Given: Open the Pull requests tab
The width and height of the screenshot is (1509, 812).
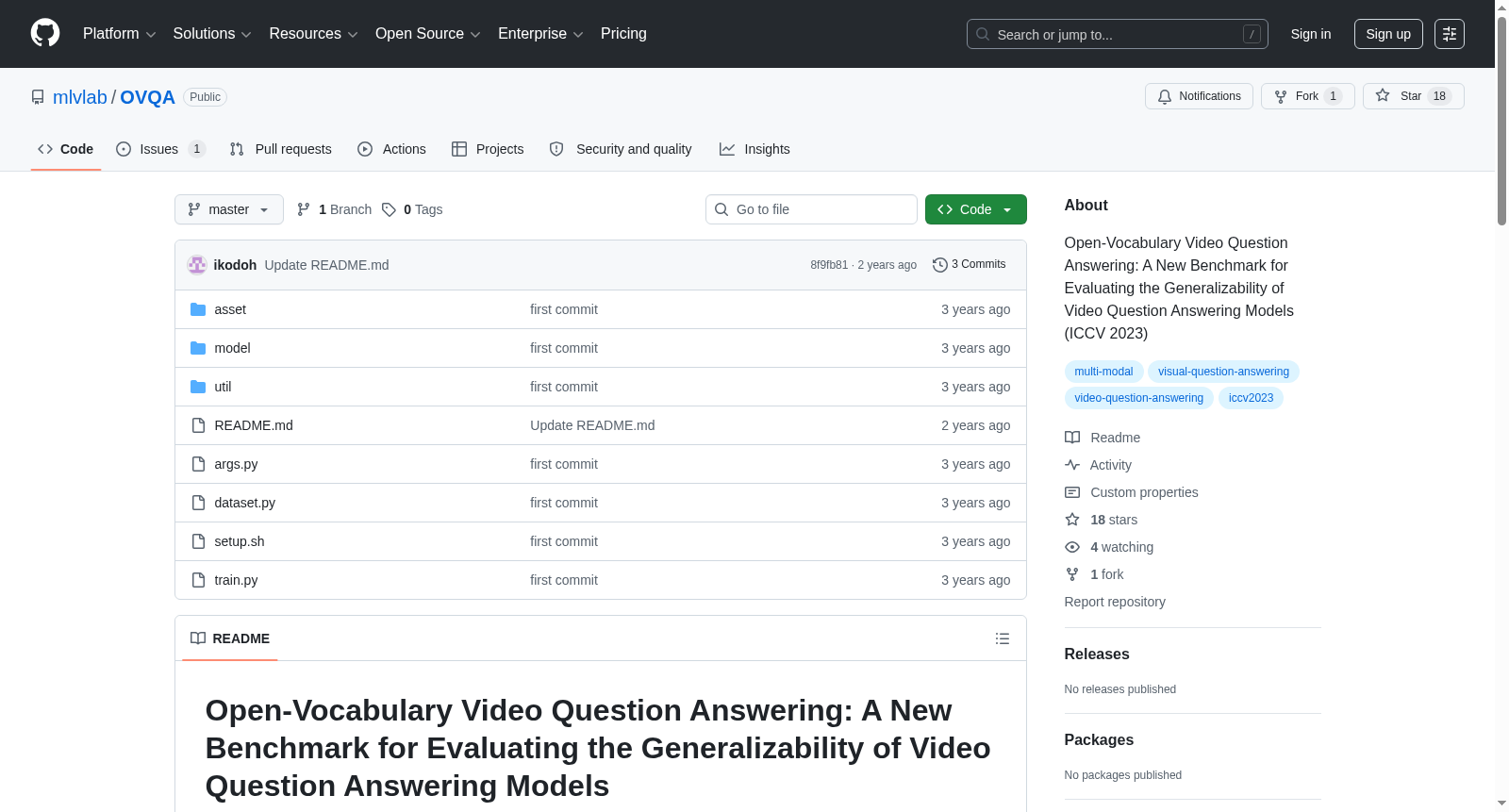Looking at the screenshot, I should click(x=280, y=149).
